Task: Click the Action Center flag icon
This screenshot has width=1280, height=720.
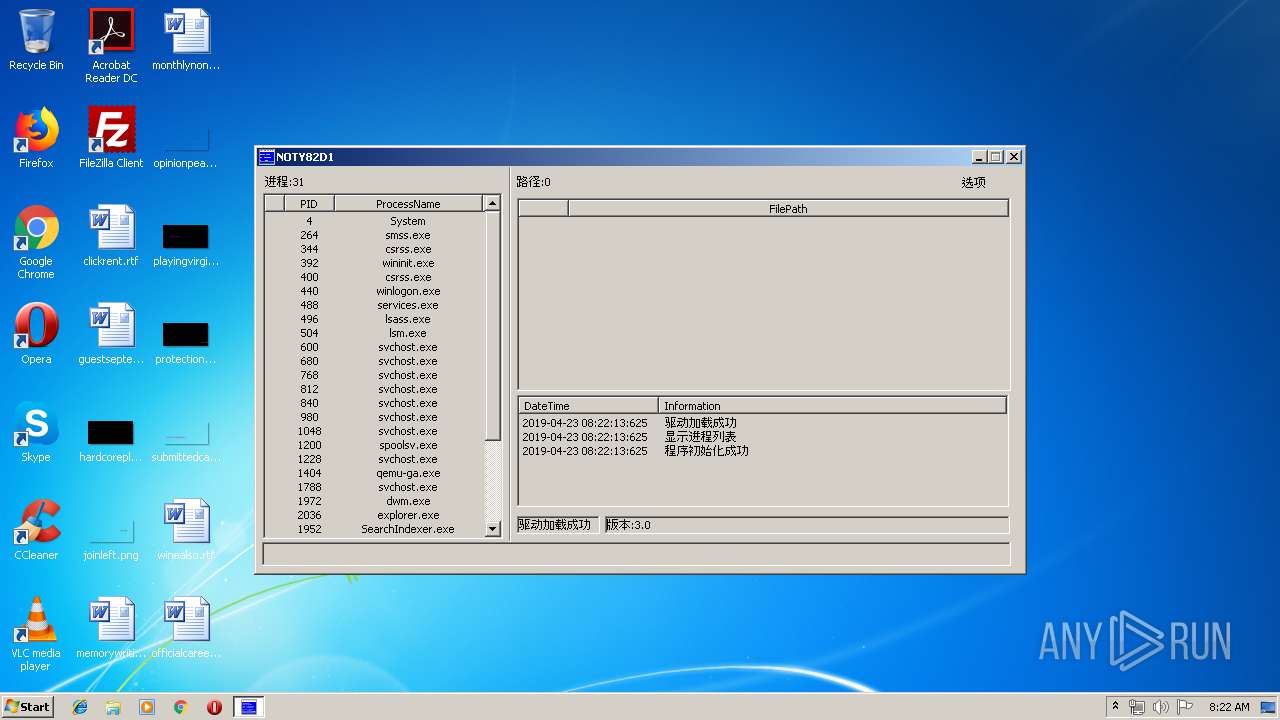Action: [1184, 707]
